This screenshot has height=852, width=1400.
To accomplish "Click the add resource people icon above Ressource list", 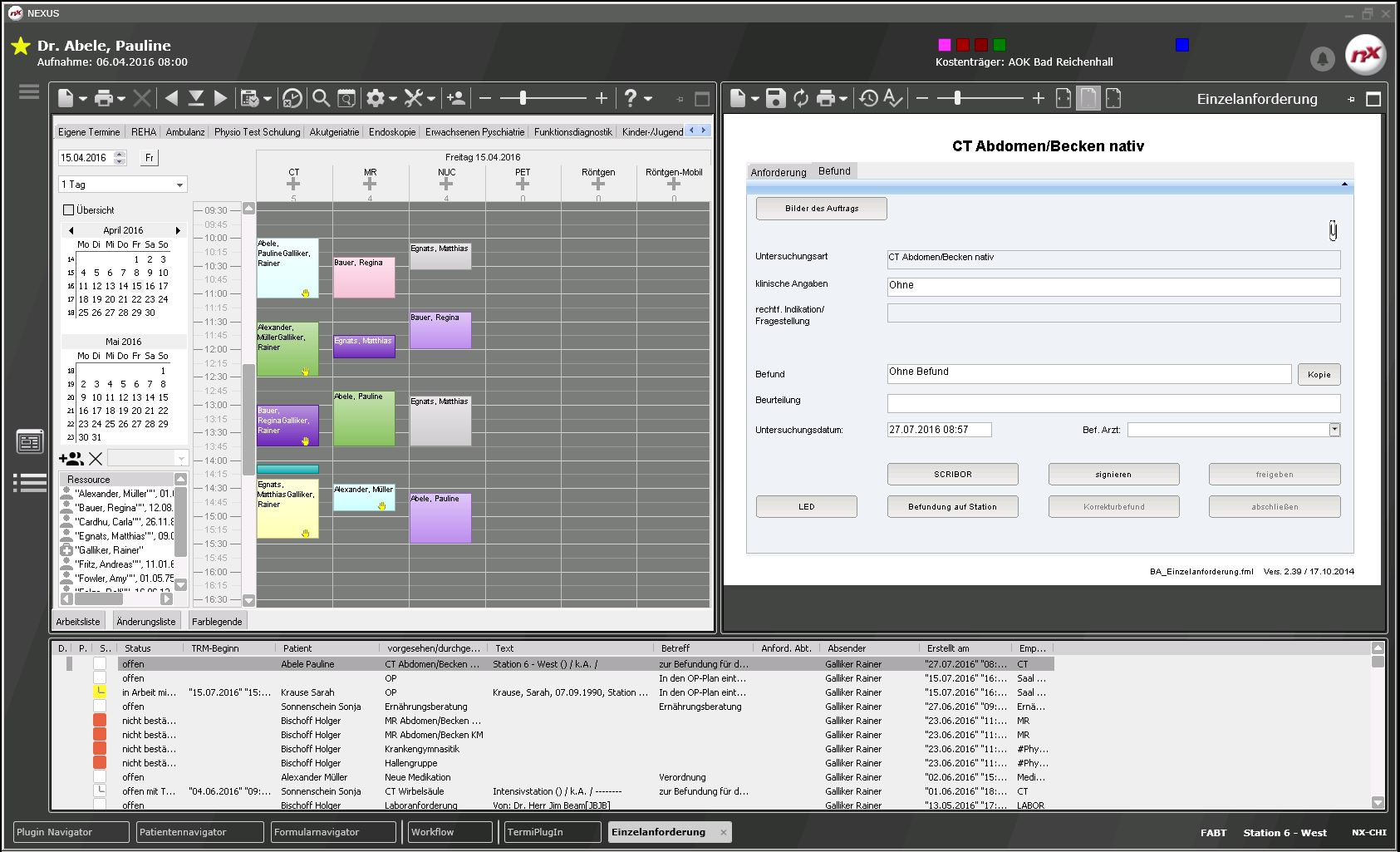I will click(71, 458).
